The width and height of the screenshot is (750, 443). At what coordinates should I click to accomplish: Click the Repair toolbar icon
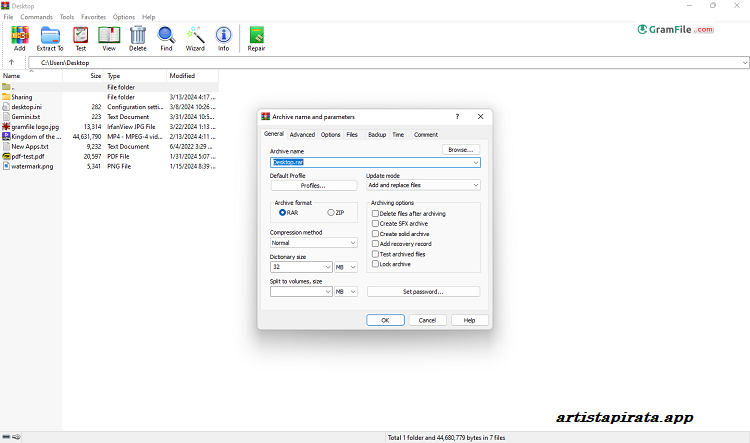[x=256, y=38]
